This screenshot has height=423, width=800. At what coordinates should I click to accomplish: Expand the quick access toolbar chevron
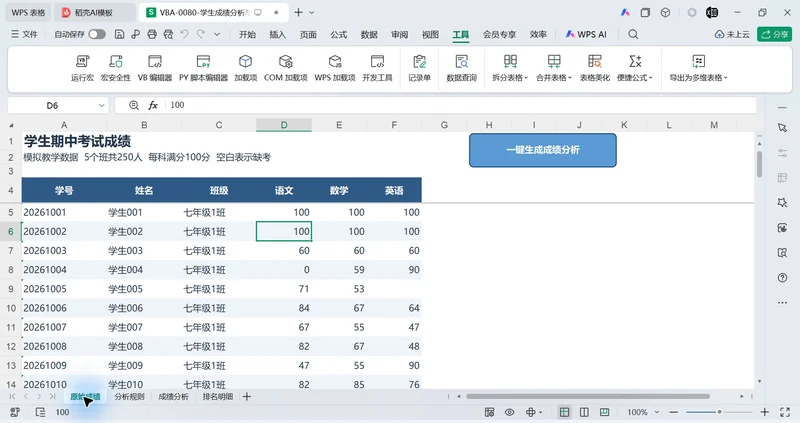click(x=217, y=34)
